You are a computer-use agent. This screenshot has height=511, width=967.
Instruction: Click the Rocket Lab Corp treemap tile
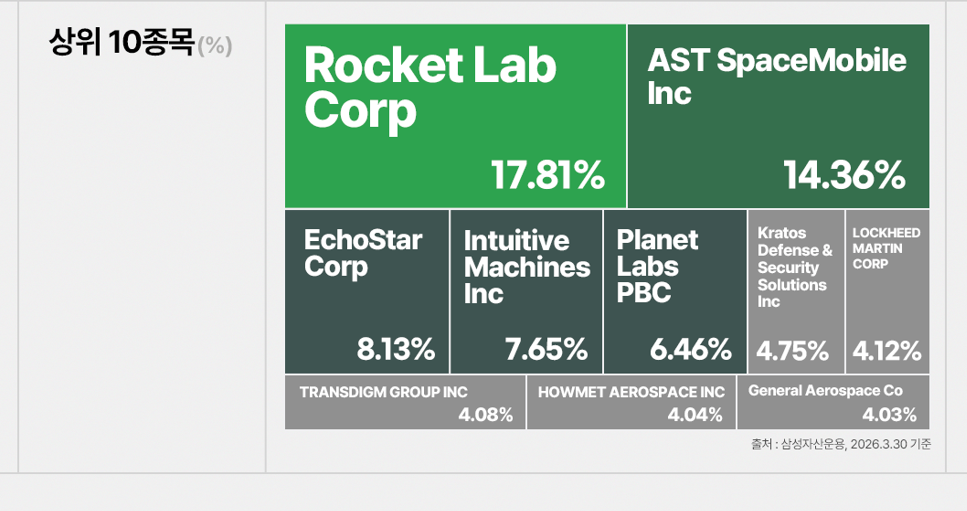click(455, 116)
